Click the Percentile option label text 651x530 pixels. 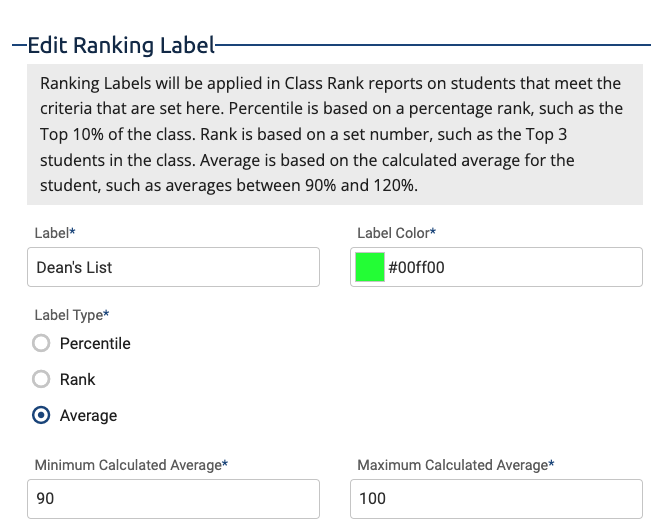tap(95, 344)
